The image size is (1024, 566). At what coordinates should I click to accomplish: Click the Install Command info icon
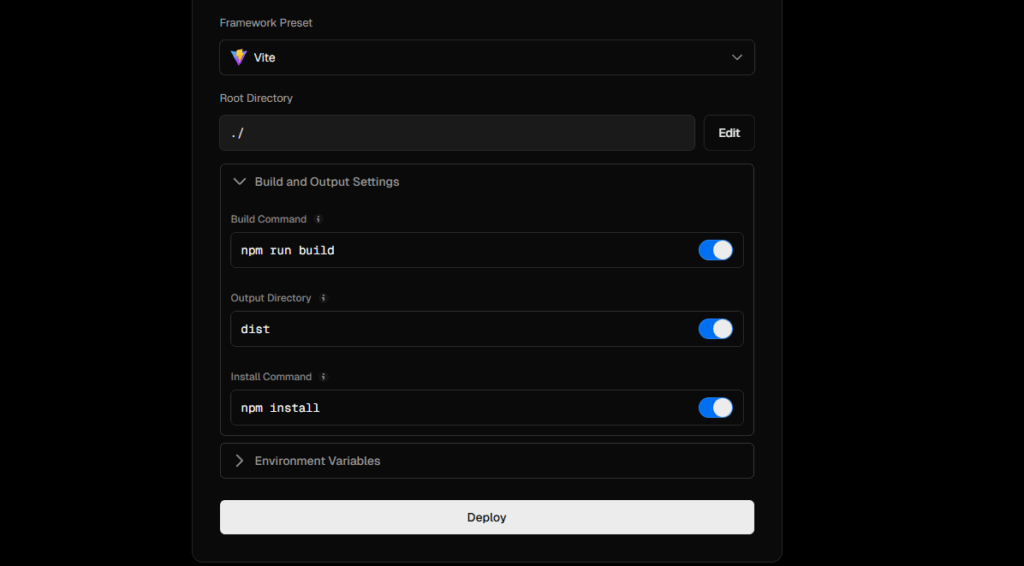pyautogui.click(x=324, y=377)
